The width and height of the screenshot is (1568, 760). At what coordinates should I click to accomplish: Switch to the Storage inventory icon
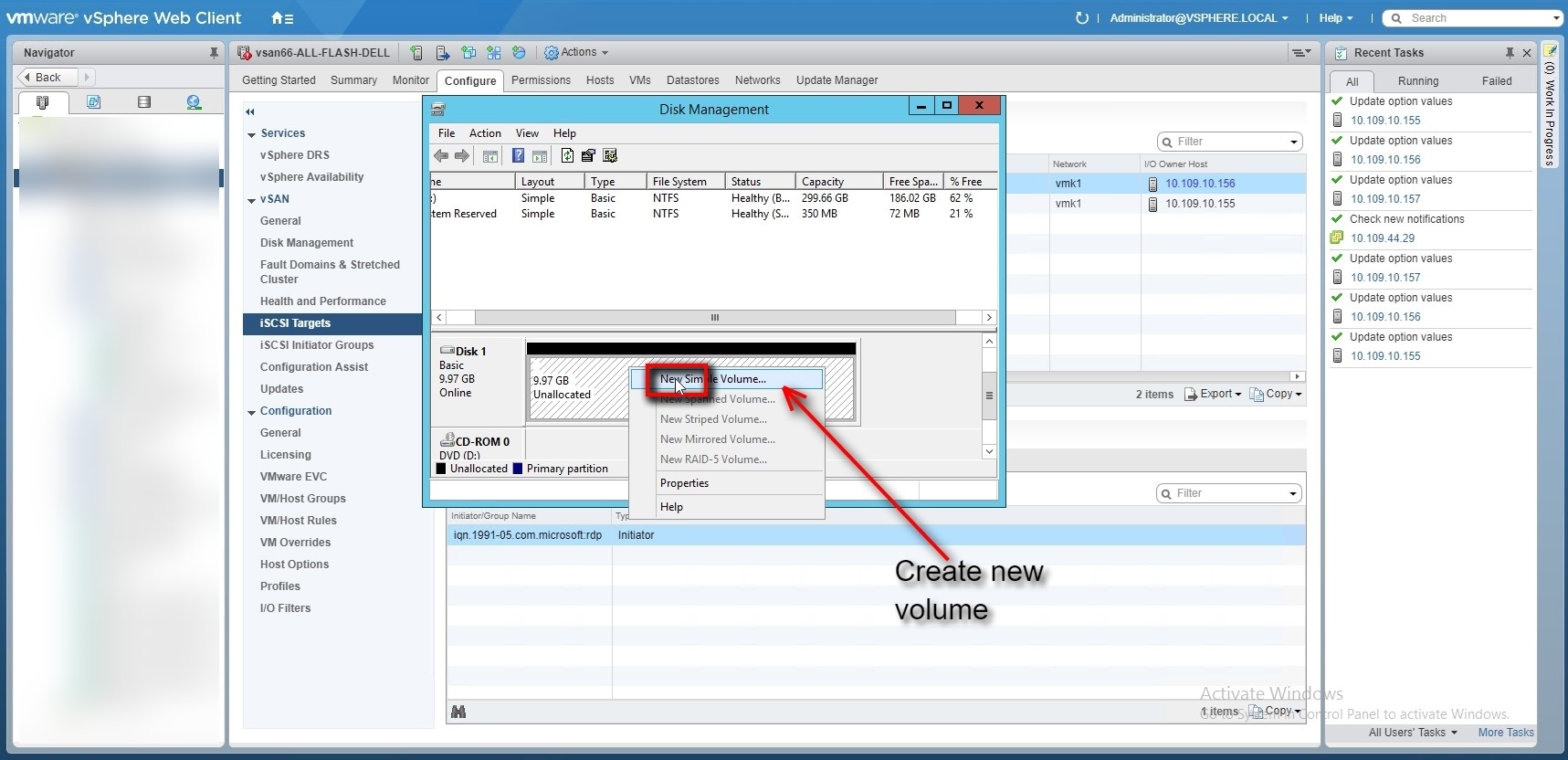(x=143, y=102)
